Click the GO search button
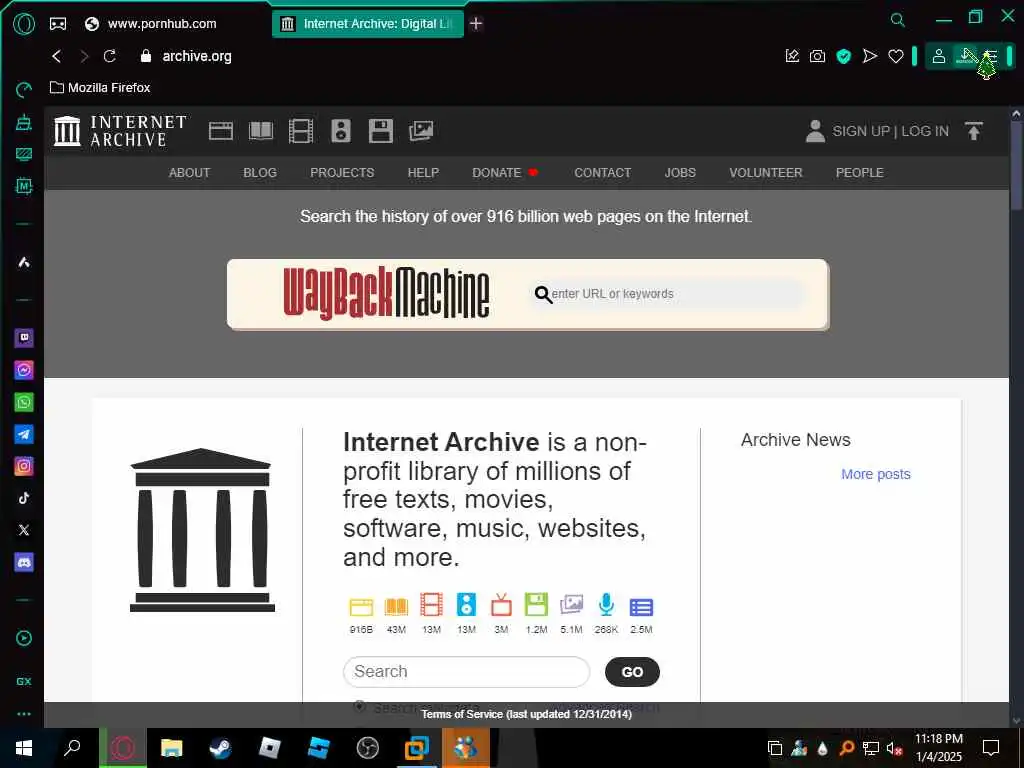Viewport: 1024px width, 768px height. (x=632, y=672)
